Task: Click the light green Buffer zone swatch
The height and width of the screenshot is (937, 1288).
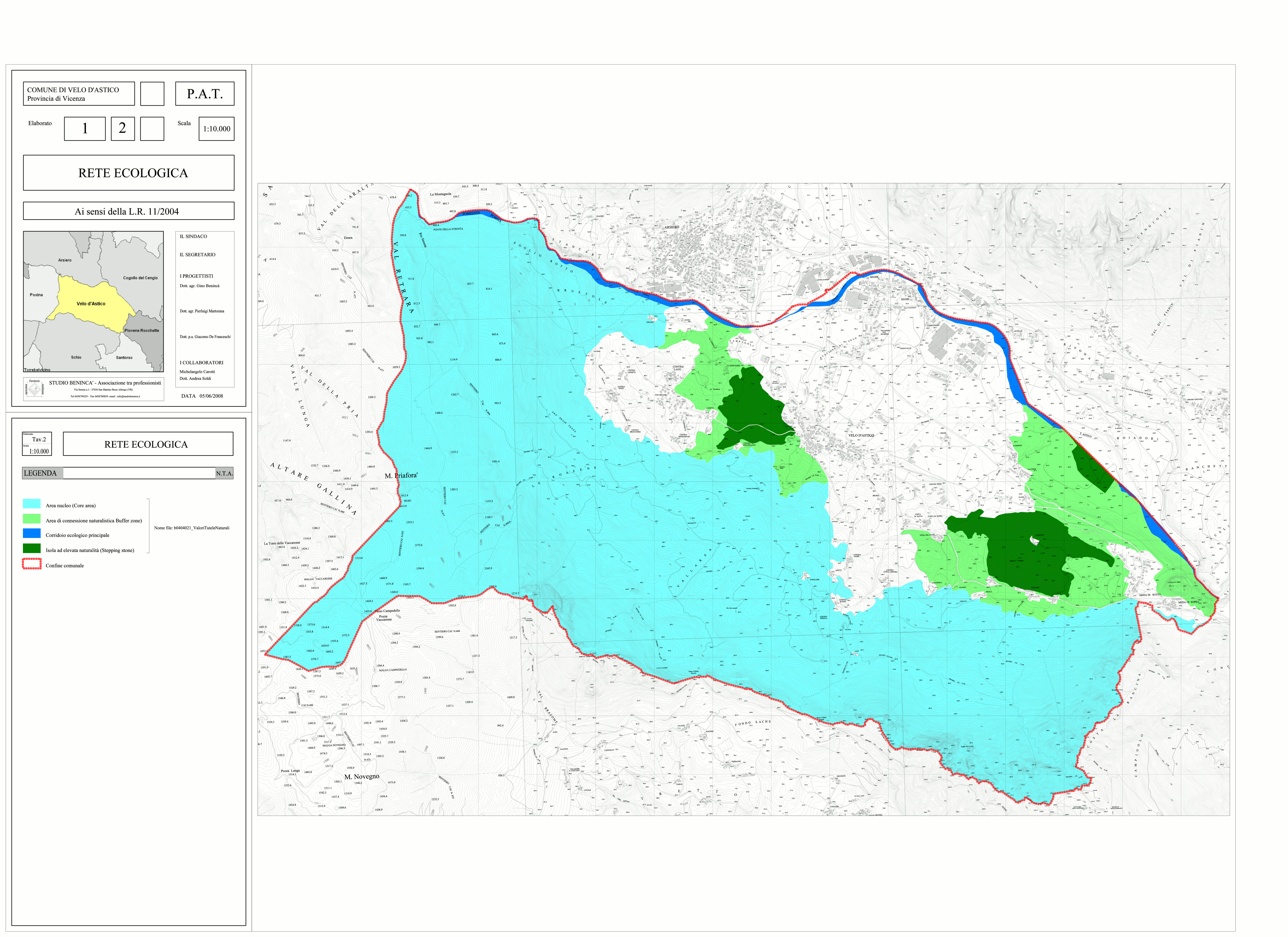Action: click(32, 519)
